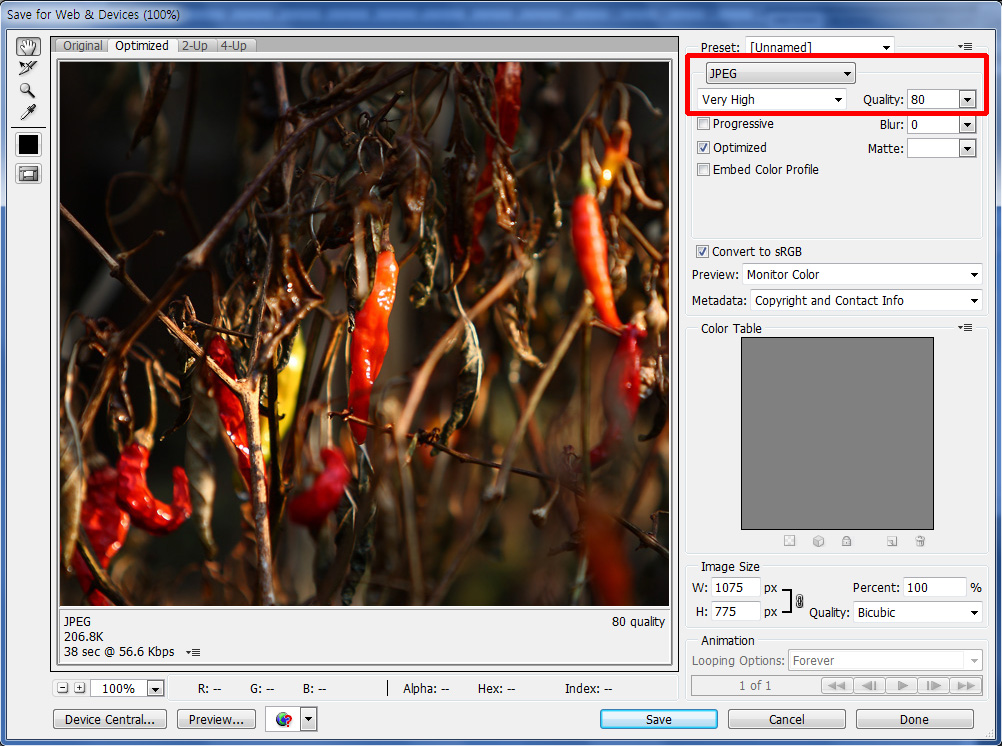The height and width of the screenshot is (746, 1002).
Task: Uncheck the Optimized checkbox
Action: coord(704,147)
